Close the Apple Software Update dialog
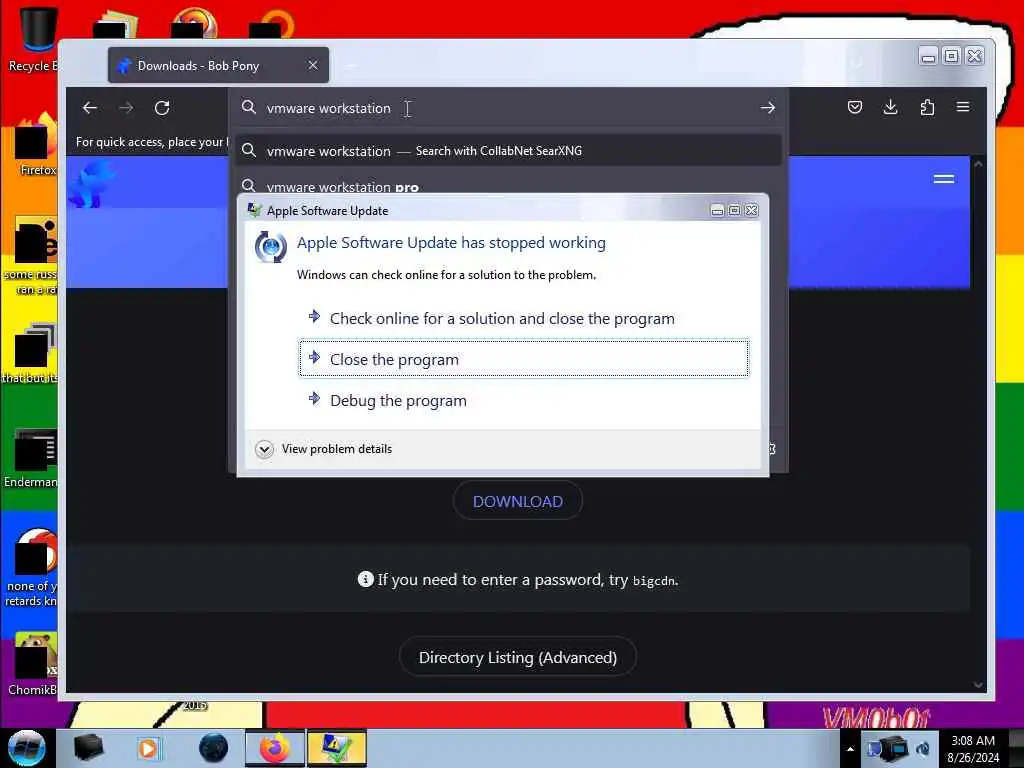Viewport: 1024px width, 768px height. (x=752, y=210)
